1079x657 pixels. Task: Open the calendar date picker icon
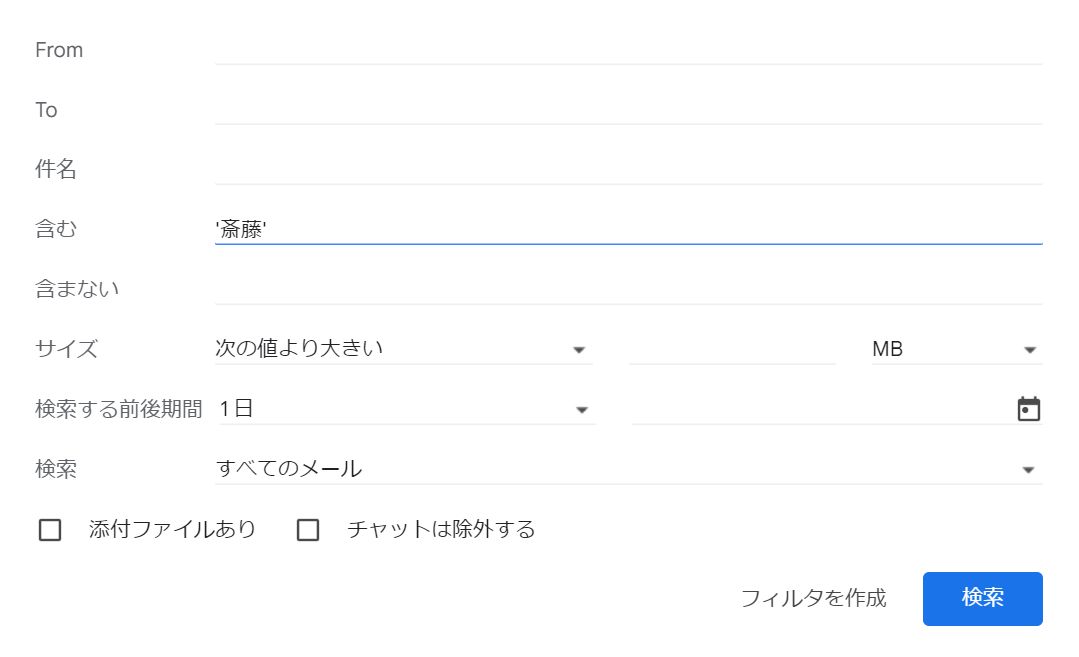coord(1028,409)
